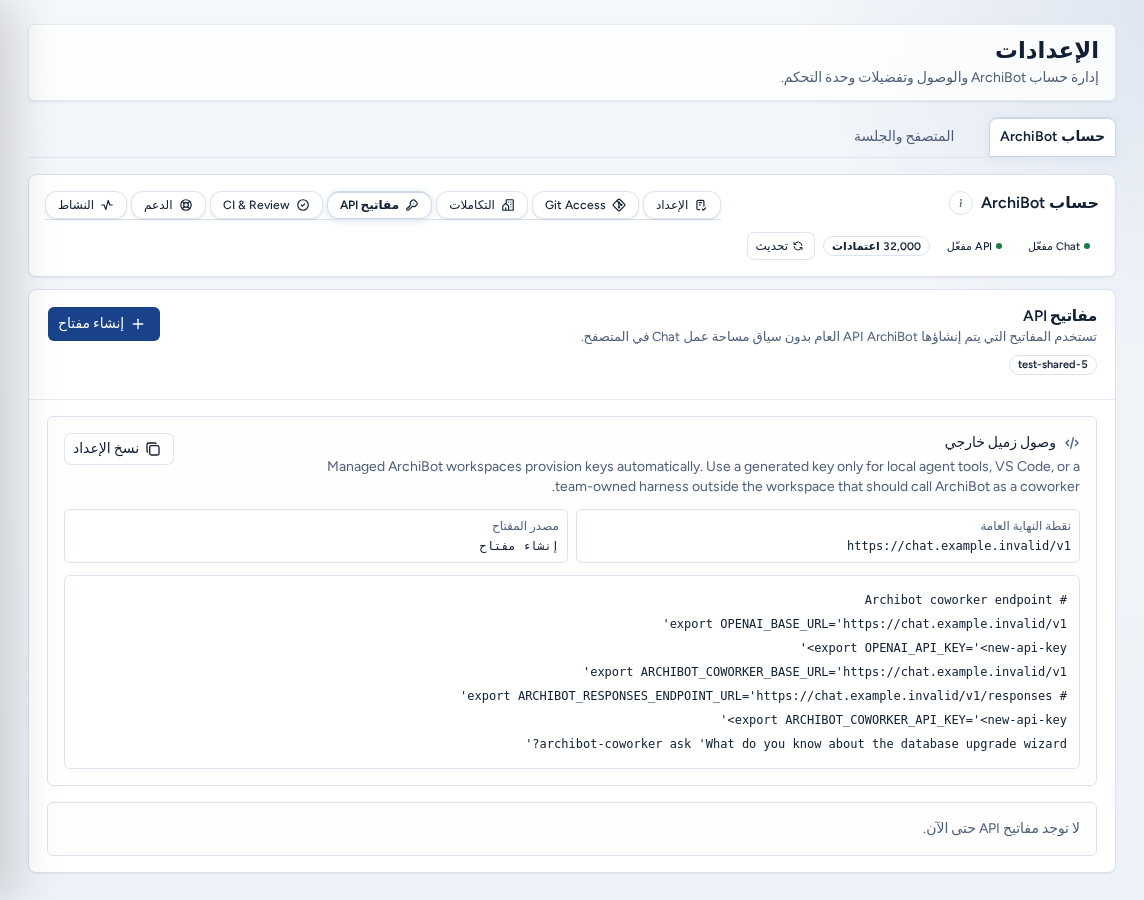Click the API keys key icon

pos(412,205)
